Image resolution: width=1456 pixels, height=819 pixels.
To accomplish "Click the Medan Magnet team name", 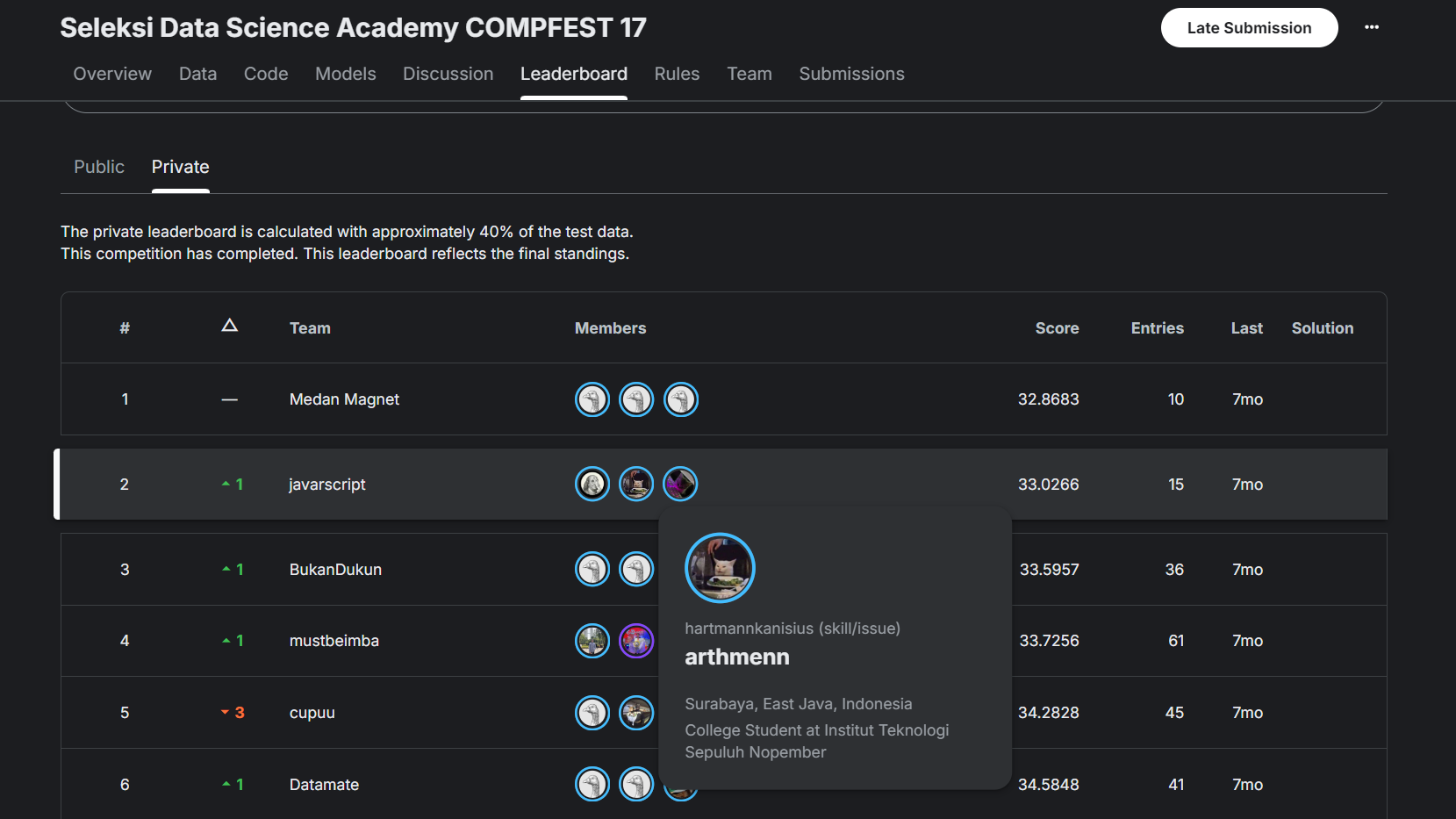I will 344,399.
